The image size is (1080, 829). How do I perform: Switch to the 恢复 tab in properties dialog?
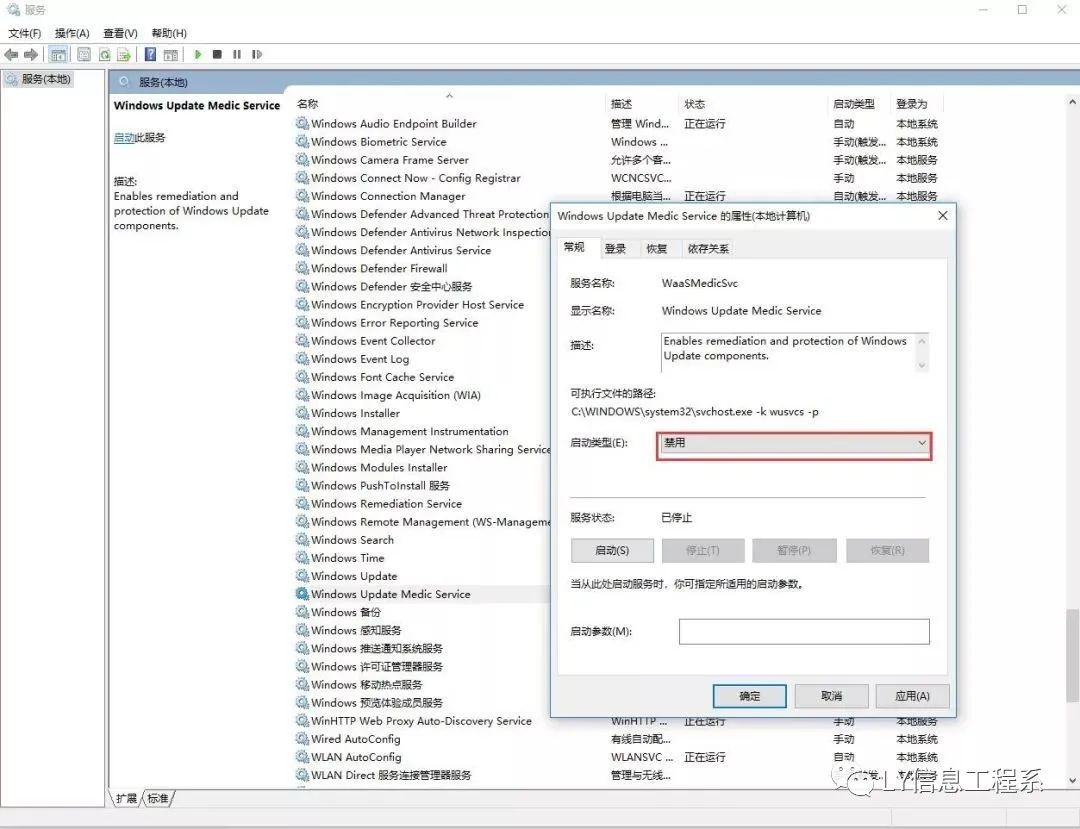click(x=657, y=249)
